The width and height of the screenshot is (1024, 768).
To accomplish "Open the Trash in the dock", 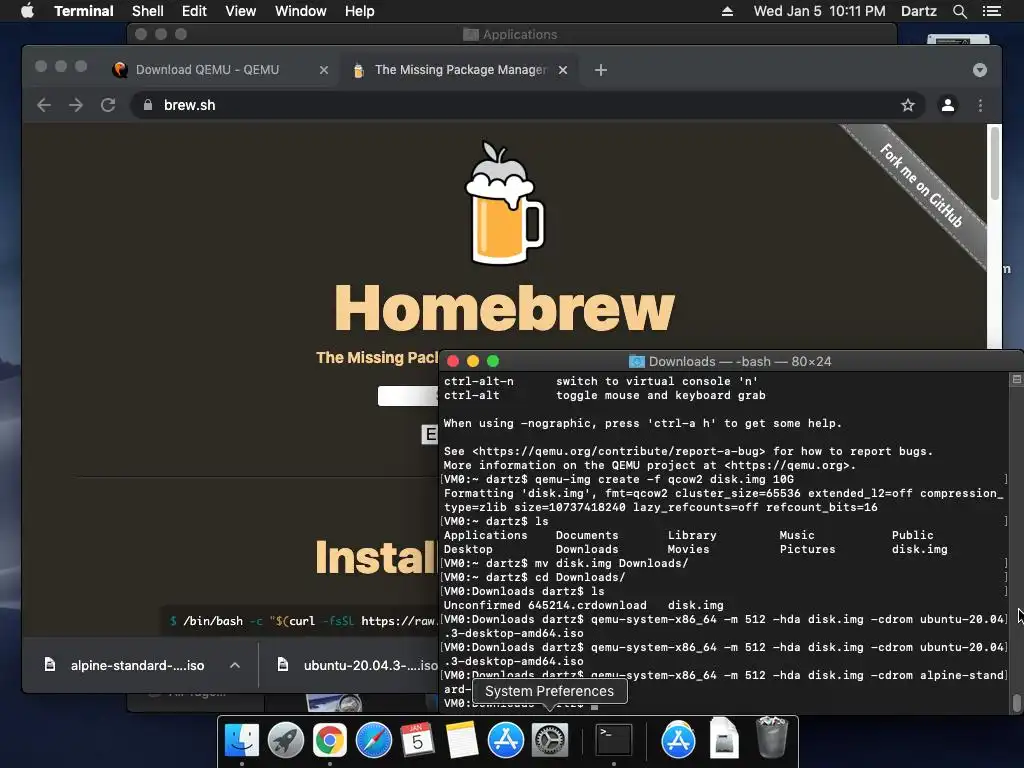I will pyautogui.click(x=771, y=738).
